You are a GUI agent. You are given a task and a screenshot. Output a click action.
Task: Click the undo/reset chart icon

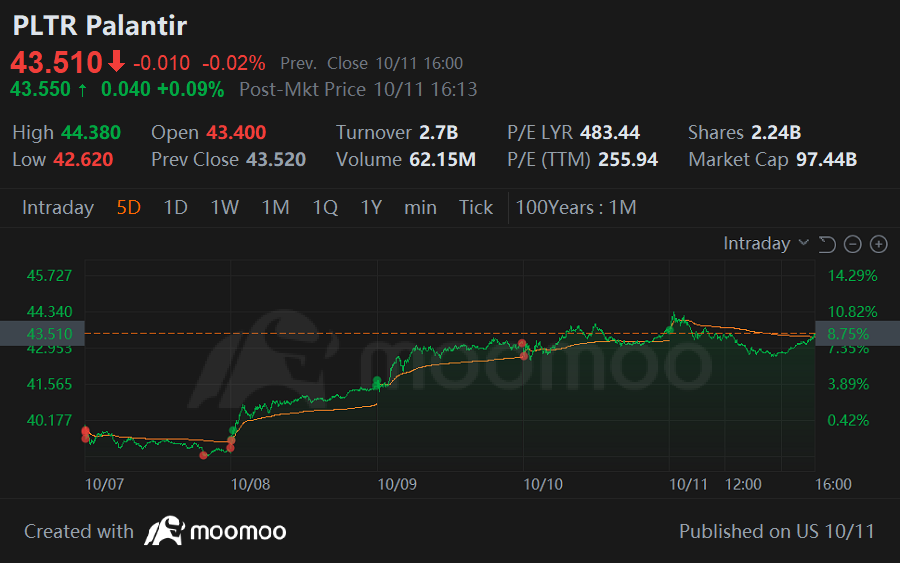tap(827, 244)
